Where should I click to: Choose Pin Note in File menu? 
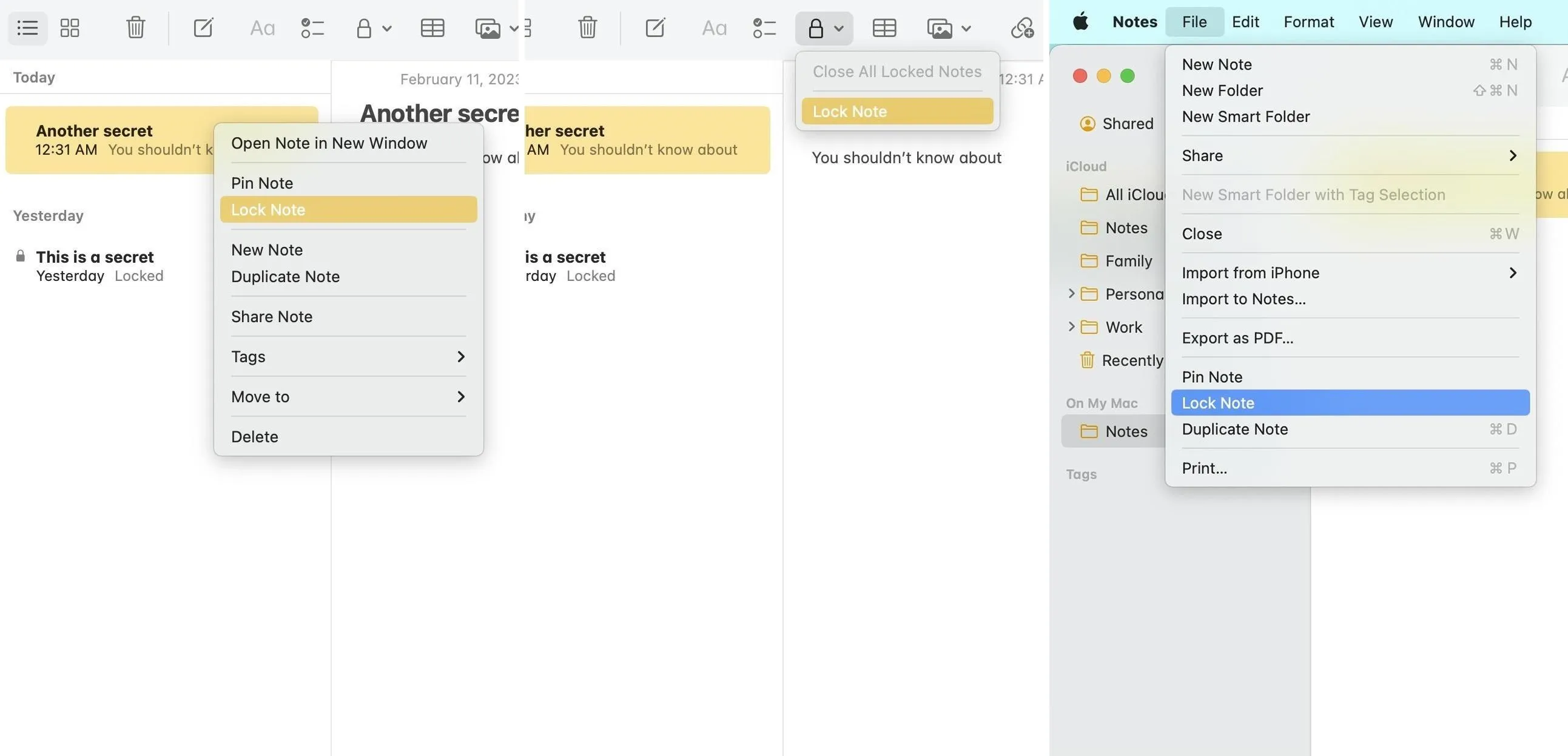[x=1350, y=377]
